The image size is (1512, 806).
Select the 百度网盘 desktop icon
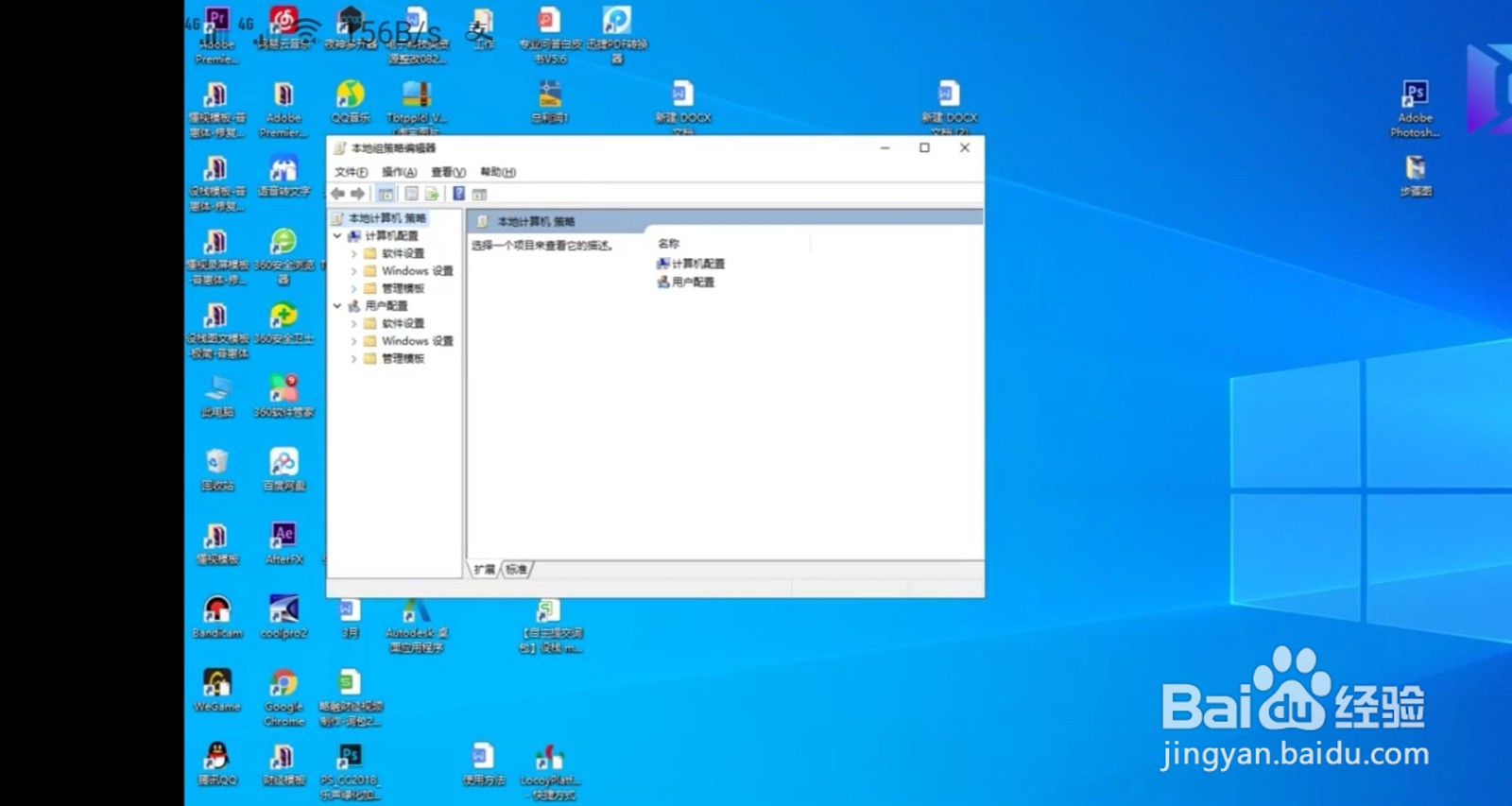pyautogui.click(x=283, y=471)
